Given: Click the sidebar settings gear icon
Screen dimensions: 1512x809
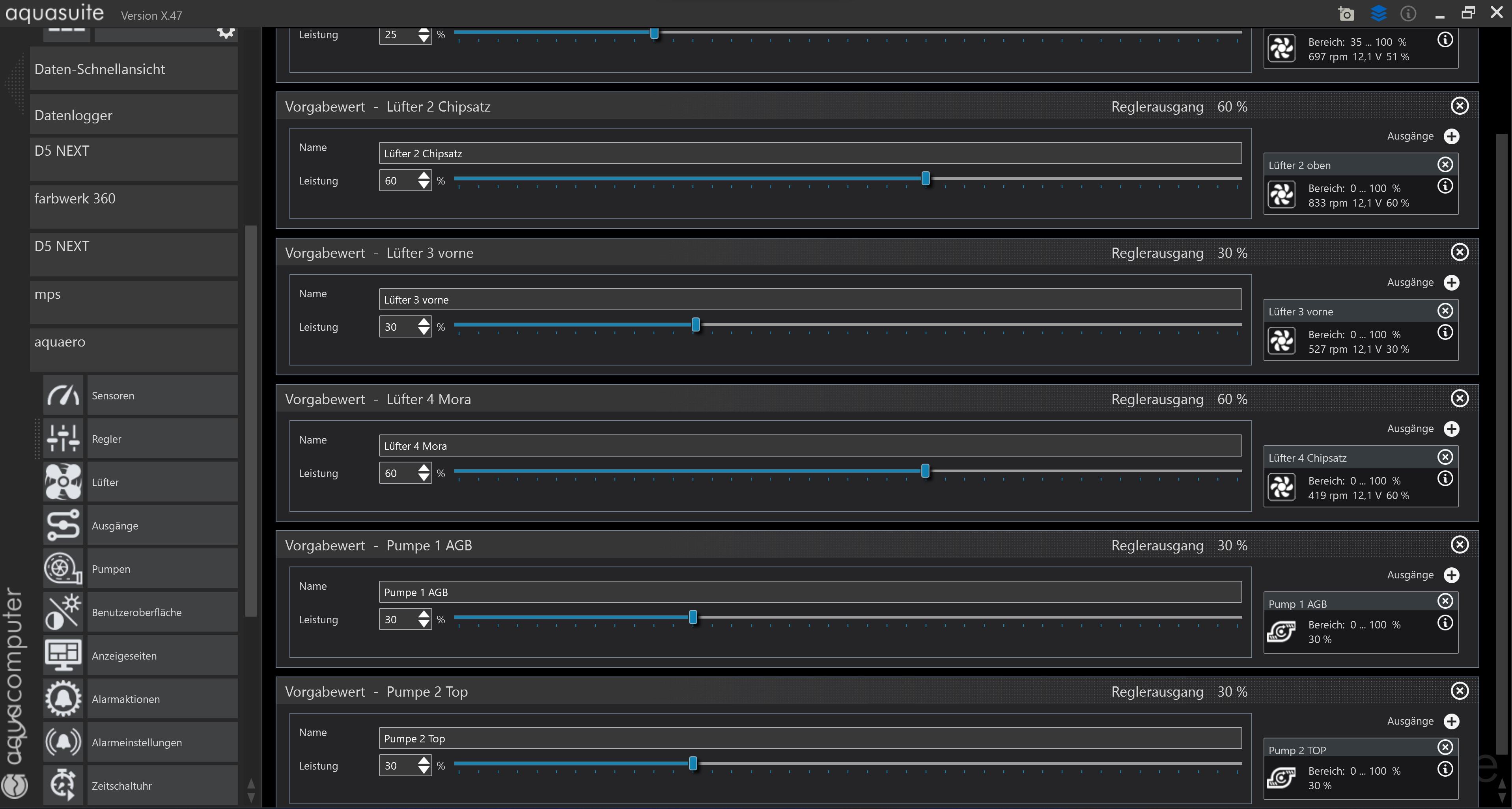Looking at the screenshot, I should pyautogui.click(x=227, y=32).
